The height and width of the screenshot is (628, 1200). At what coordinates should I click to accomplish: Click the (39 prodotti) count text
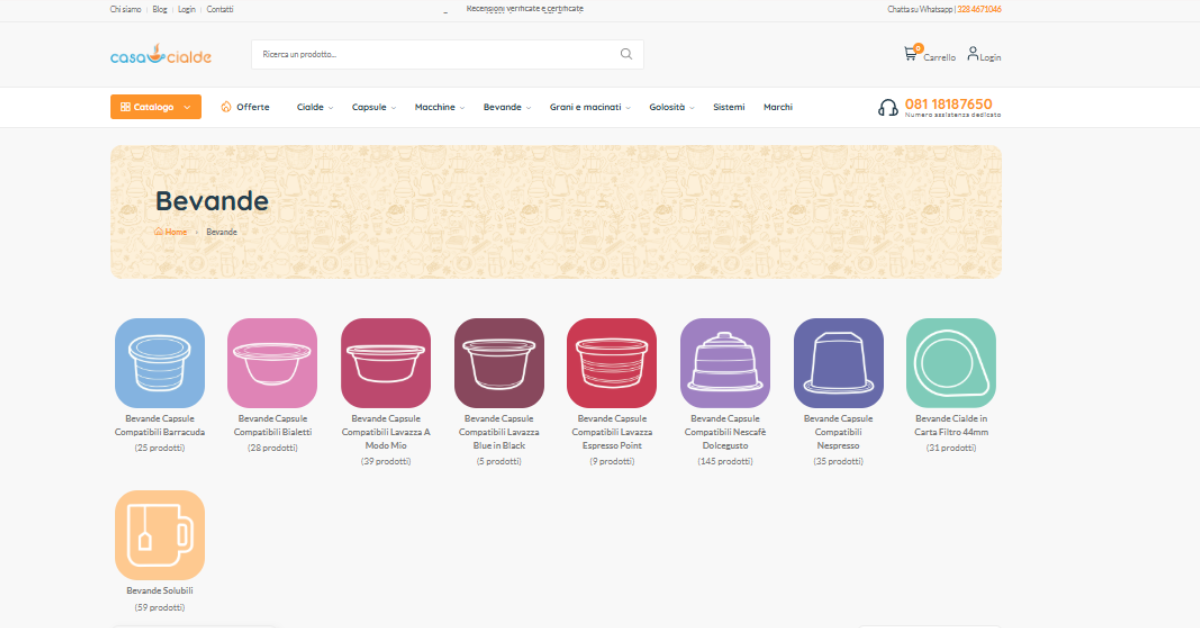(x=386, y=462)
